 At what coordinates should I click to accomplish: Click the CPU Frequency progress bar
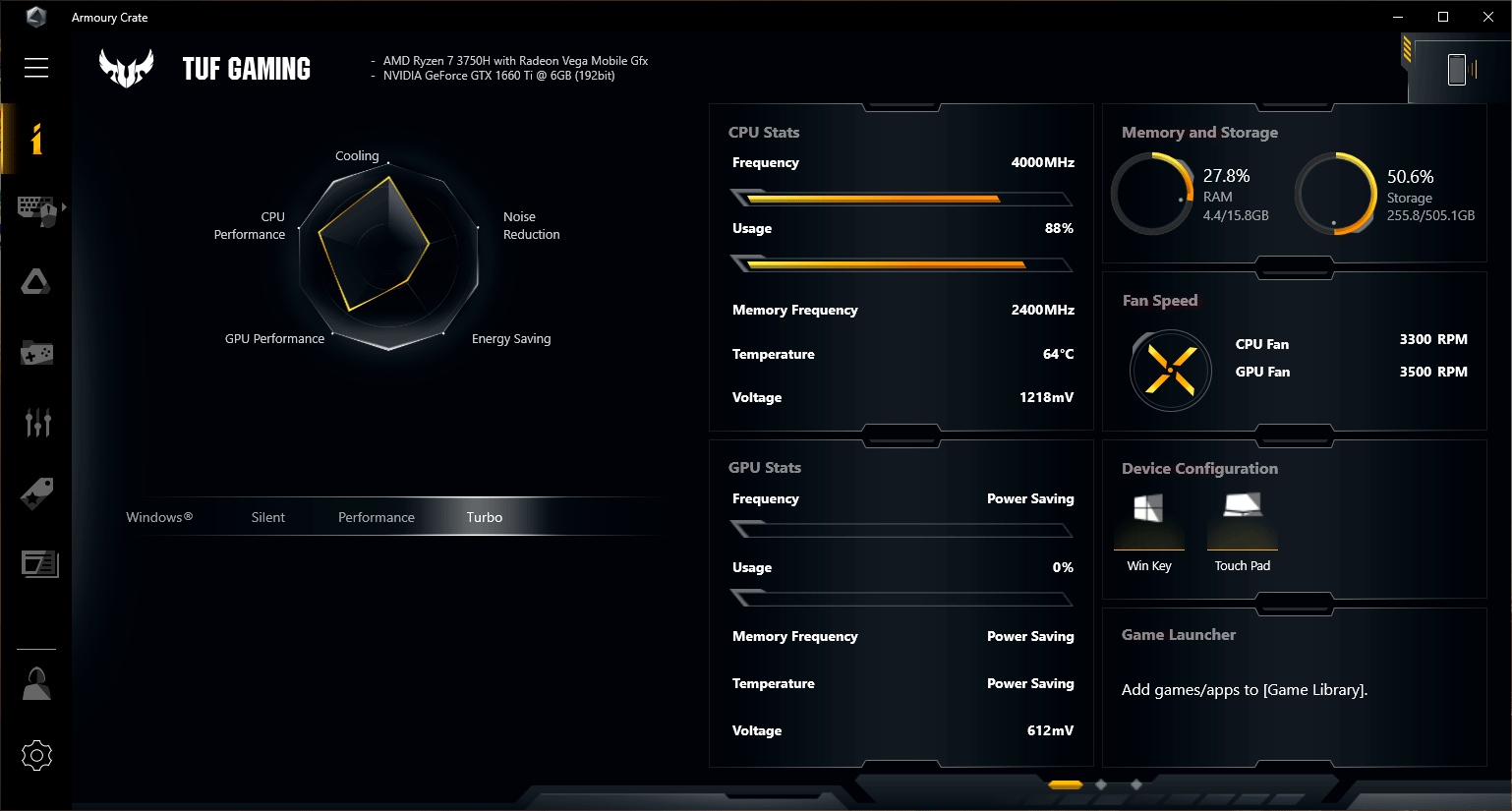pyautogui.click(x=901, y=198)
